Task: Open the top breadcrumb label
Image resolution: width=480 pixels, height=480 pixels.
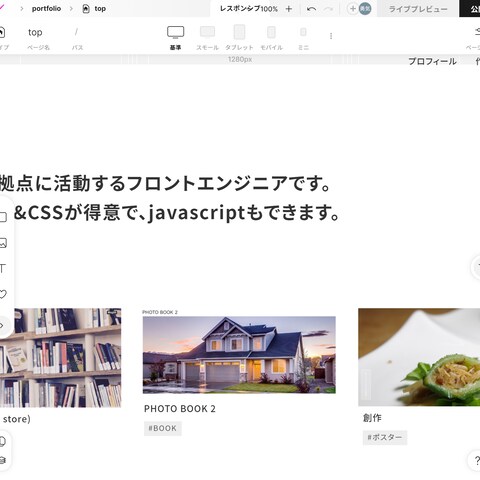Action: pos(100,9)
